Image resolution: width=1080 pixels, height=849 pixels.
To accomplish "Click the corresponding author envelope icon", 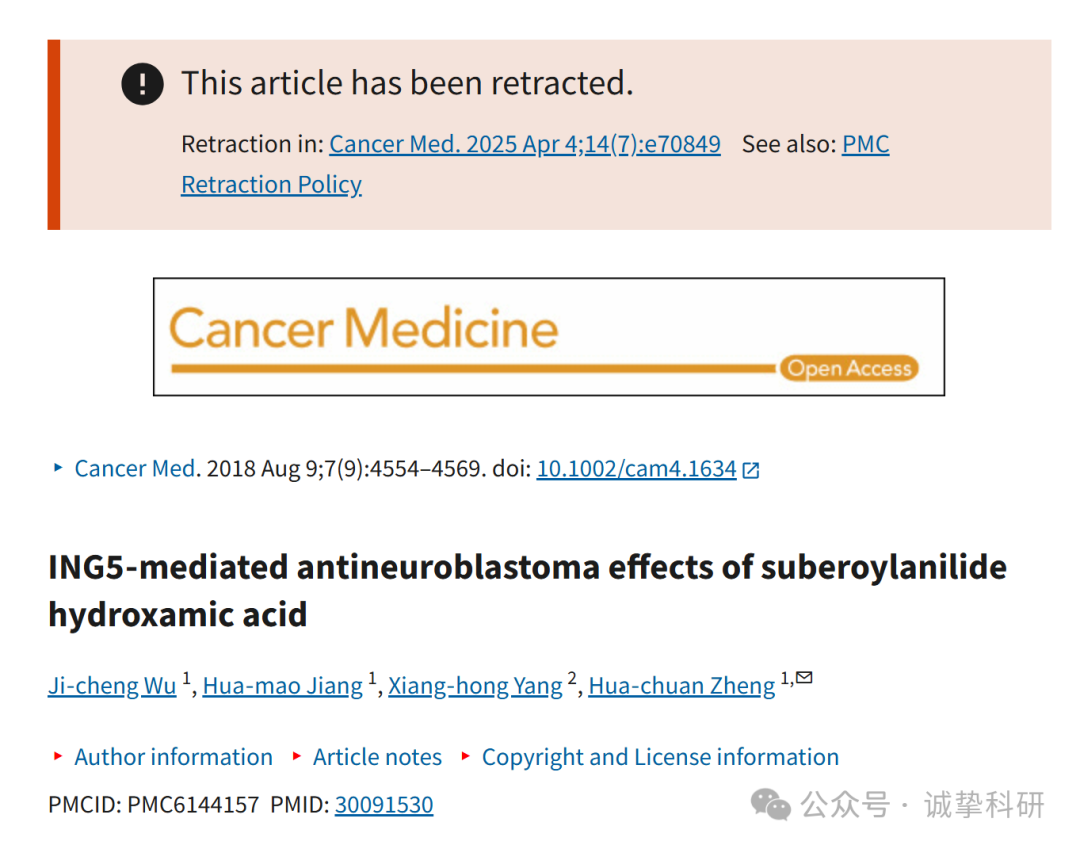I will [x=804, y=678].
